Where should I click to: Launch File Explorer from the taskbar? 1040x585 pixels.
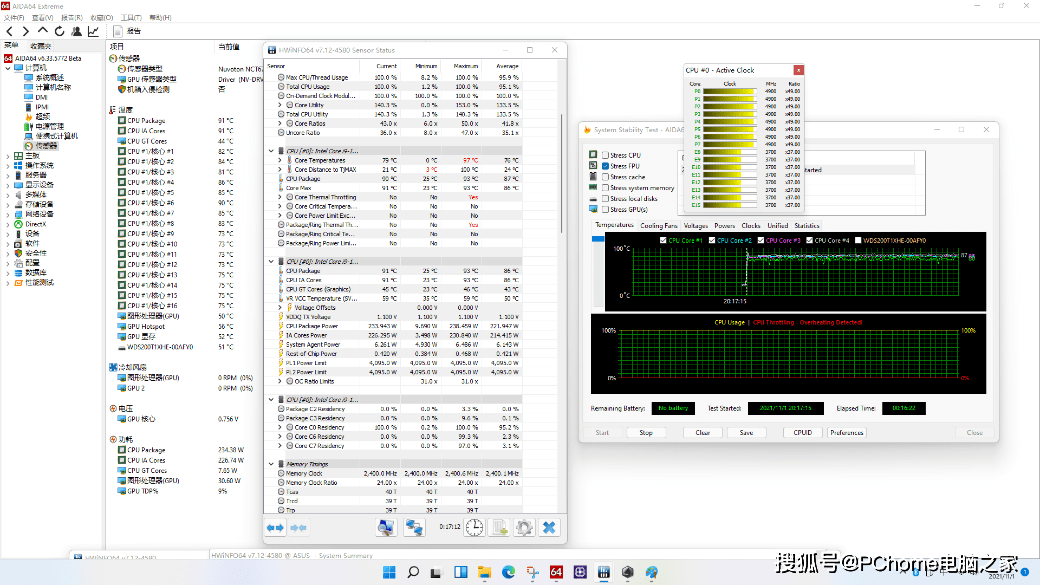click(x=484, y=572)
